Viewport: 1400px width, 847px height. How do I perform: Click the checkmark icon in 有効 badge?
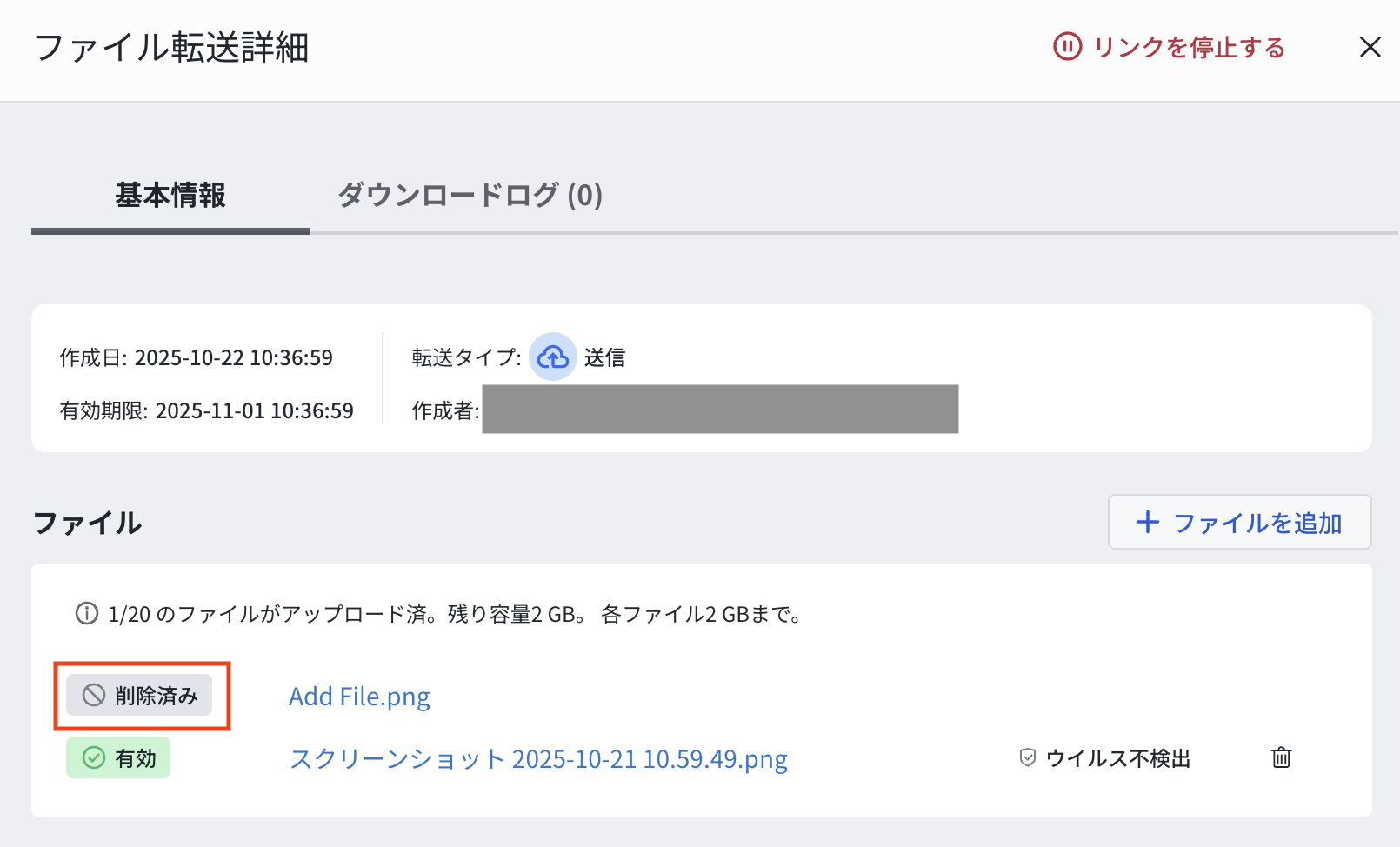click(93, 757)
